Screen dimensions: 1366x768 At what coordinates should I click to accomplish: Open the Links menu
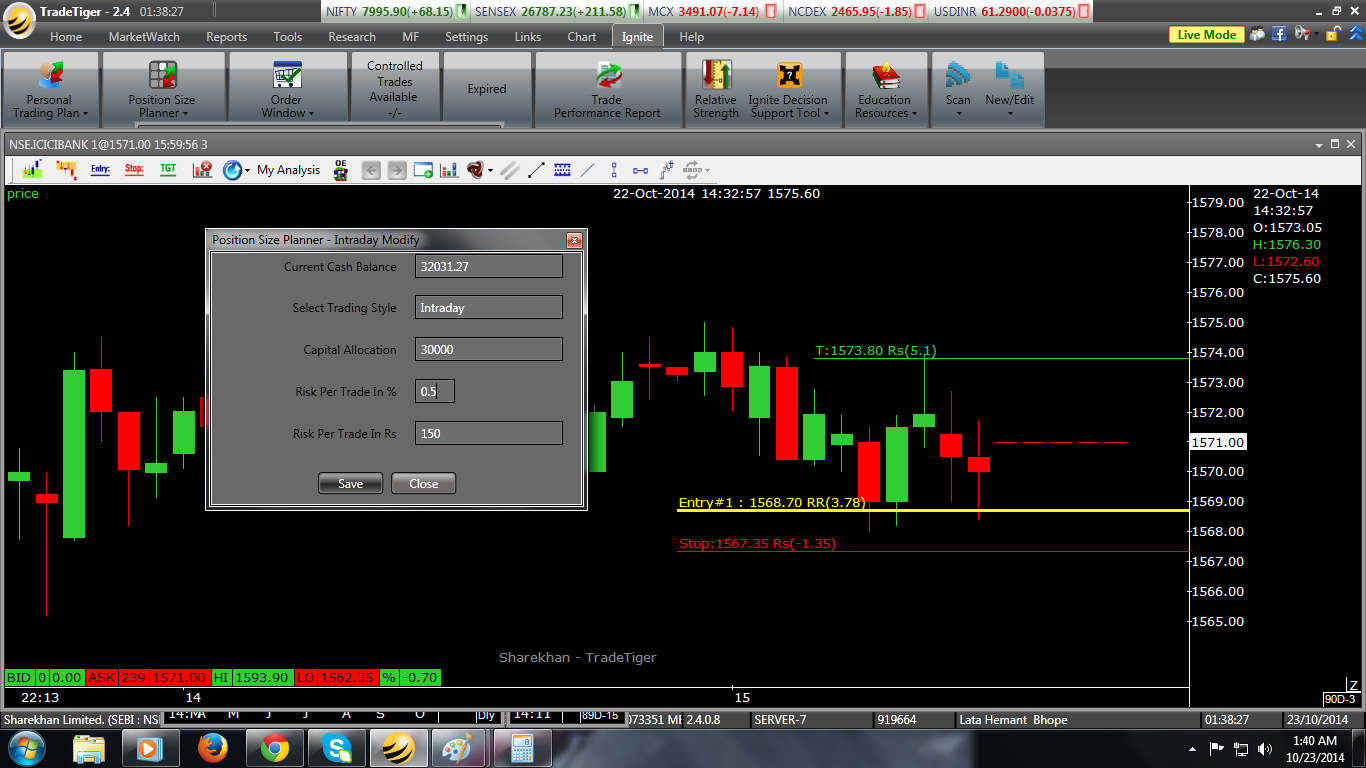point(528,37)
